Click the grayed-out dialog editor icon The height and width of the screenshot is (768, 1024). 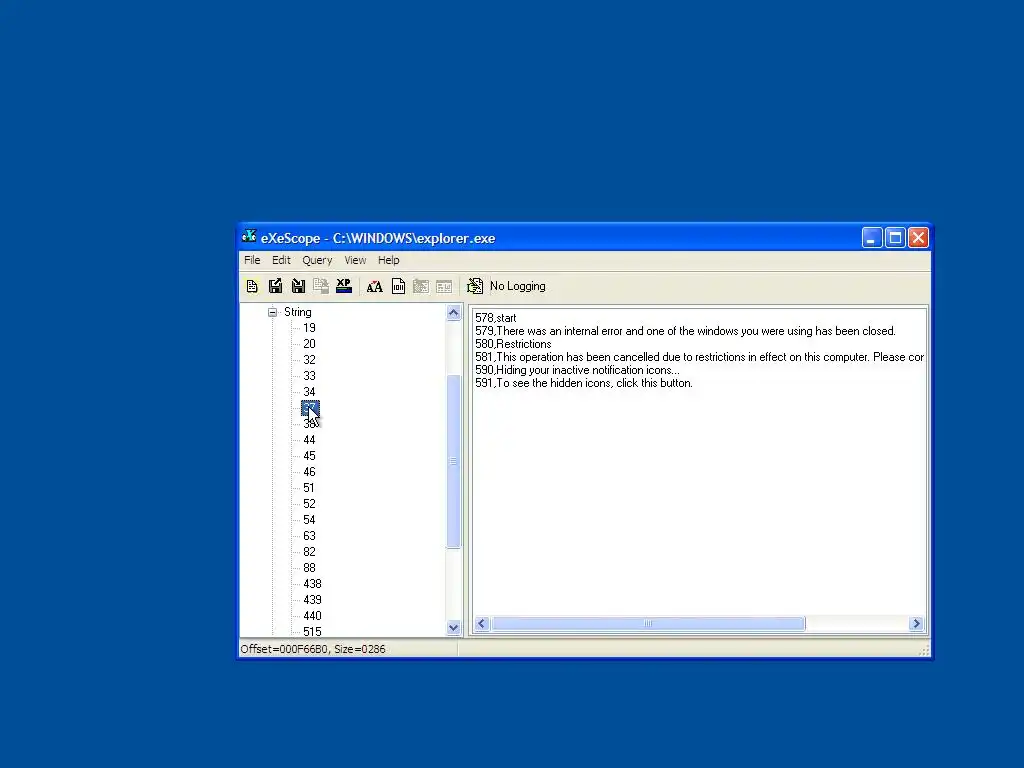[421, 286]
